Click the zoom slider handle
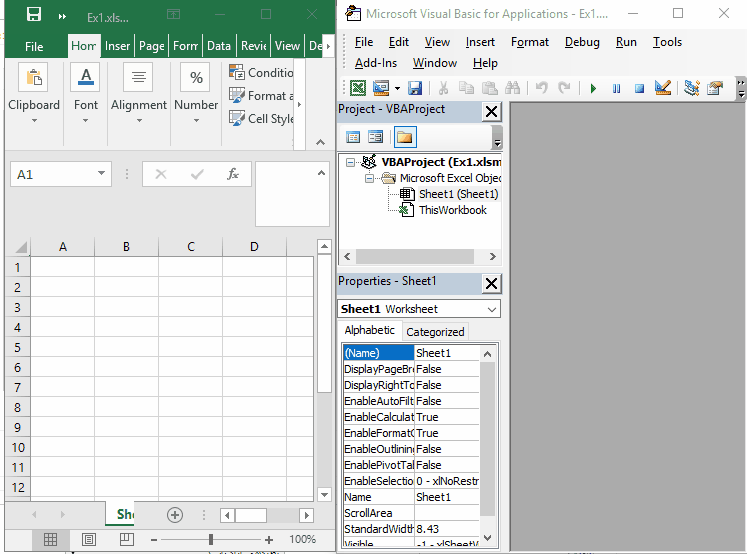This screenshot has height=554, width=747. pos(211,539)
